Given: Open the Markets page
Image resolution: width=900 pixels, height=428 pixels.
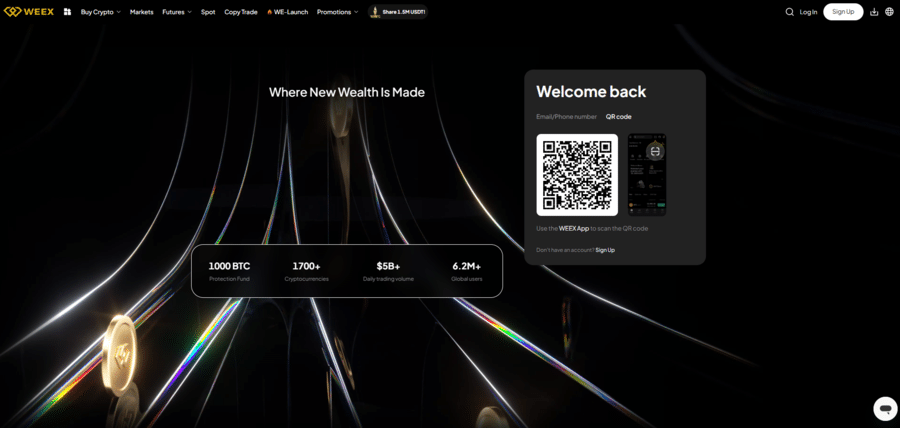Looking at the screenshot, I should click(x=141, y=11).
